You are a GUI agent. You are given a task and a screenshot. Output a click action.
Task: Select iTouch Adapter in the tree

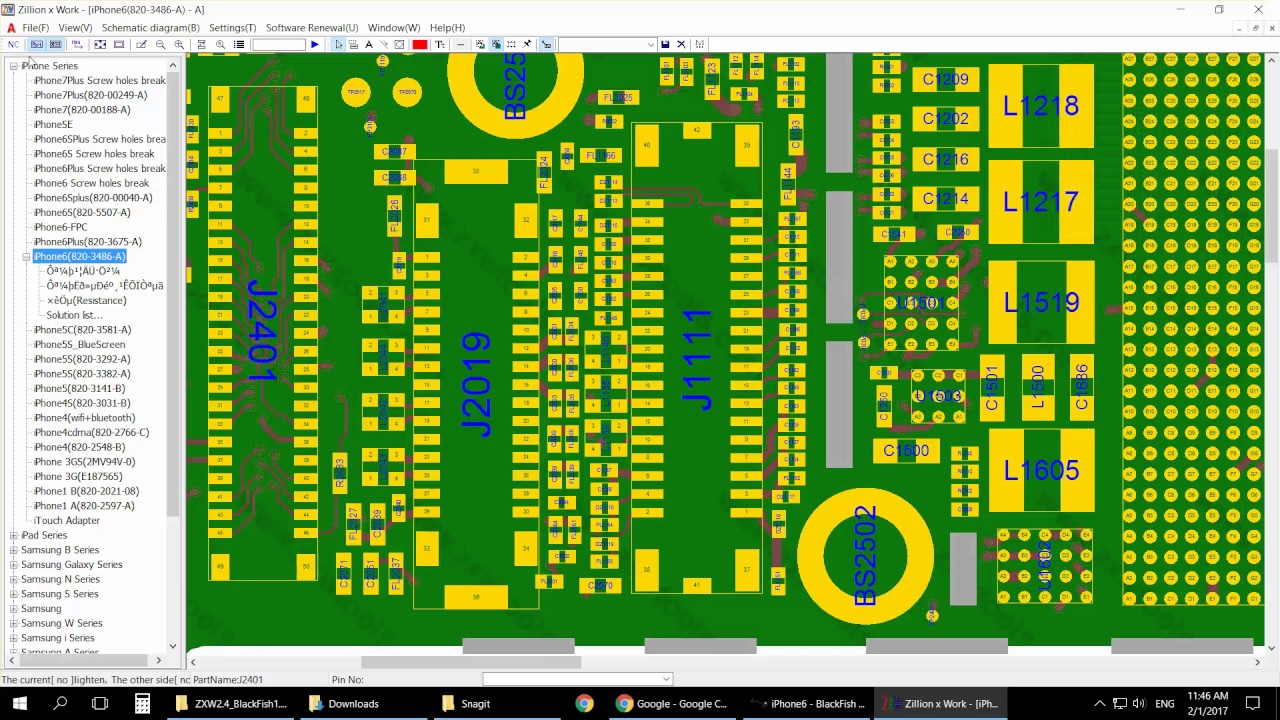tap(67, 521)
